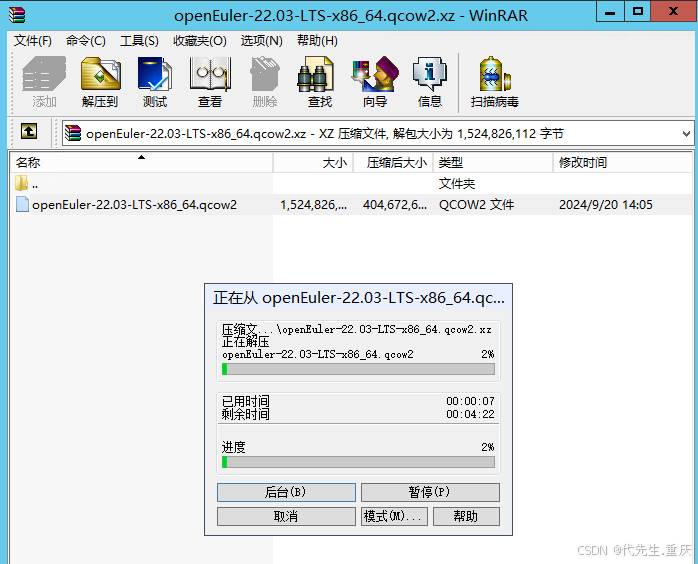The height and width of the screenshot is (564, 698).
Task: Click the 帮助 button in the extraction dialog
Action: (x=466, y=516)
